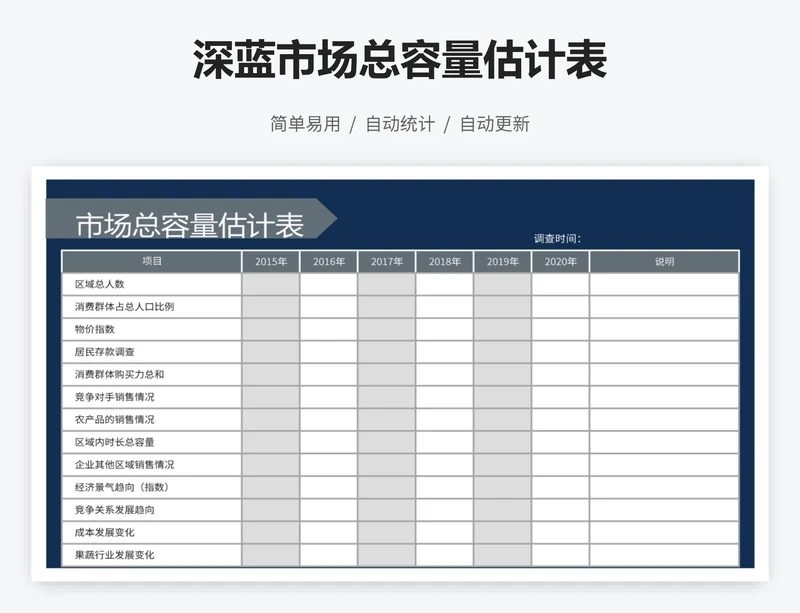The width and height of the screenshot is (800, 613).
Task: Click the 2018年 cell for 竞争对手销售情况
Action: pos(444,397)
